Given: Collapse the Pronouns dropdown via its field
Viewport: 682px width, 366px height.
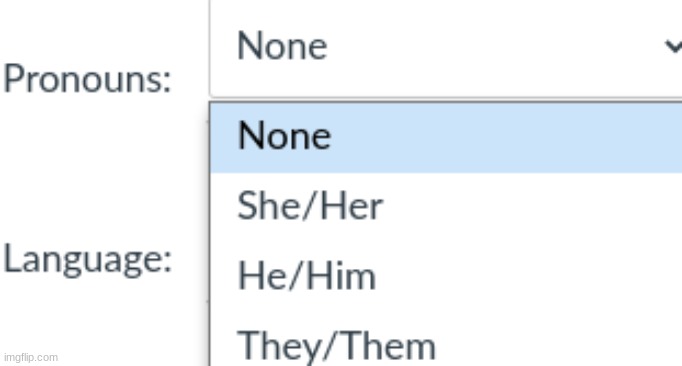Looking at the screenshot, I should [446, 47].
